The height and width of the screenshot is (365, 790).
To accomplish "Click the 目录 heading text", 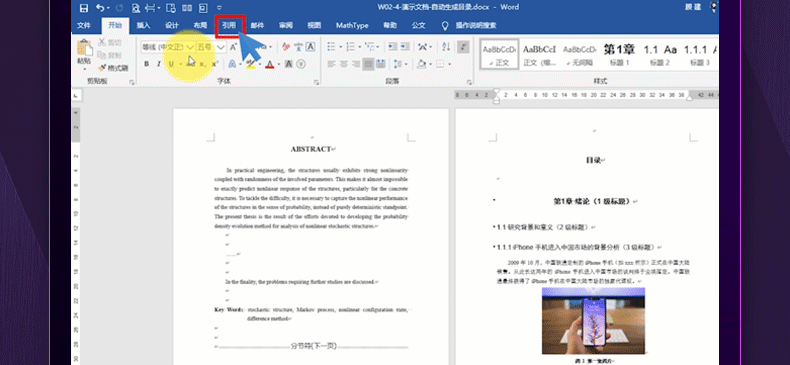I will pos(593,160).
